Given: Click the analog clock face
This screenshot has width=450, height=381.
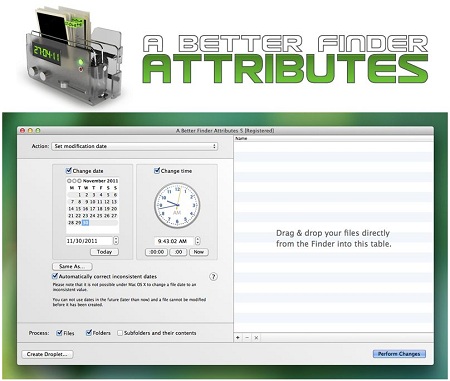Looking at the screenshot, I should tap(177, 205).
